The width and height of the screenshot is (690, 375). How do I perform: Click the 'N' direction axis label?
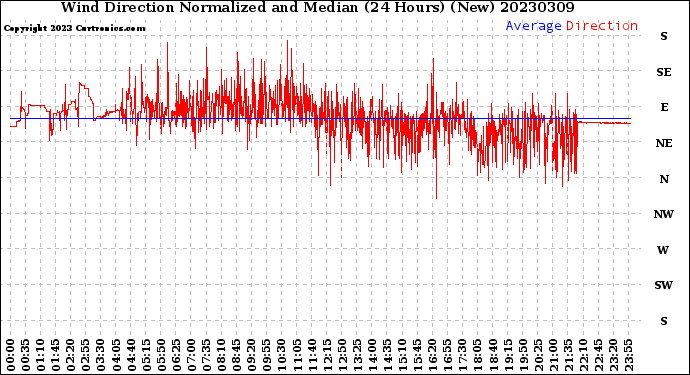(664, 179)
